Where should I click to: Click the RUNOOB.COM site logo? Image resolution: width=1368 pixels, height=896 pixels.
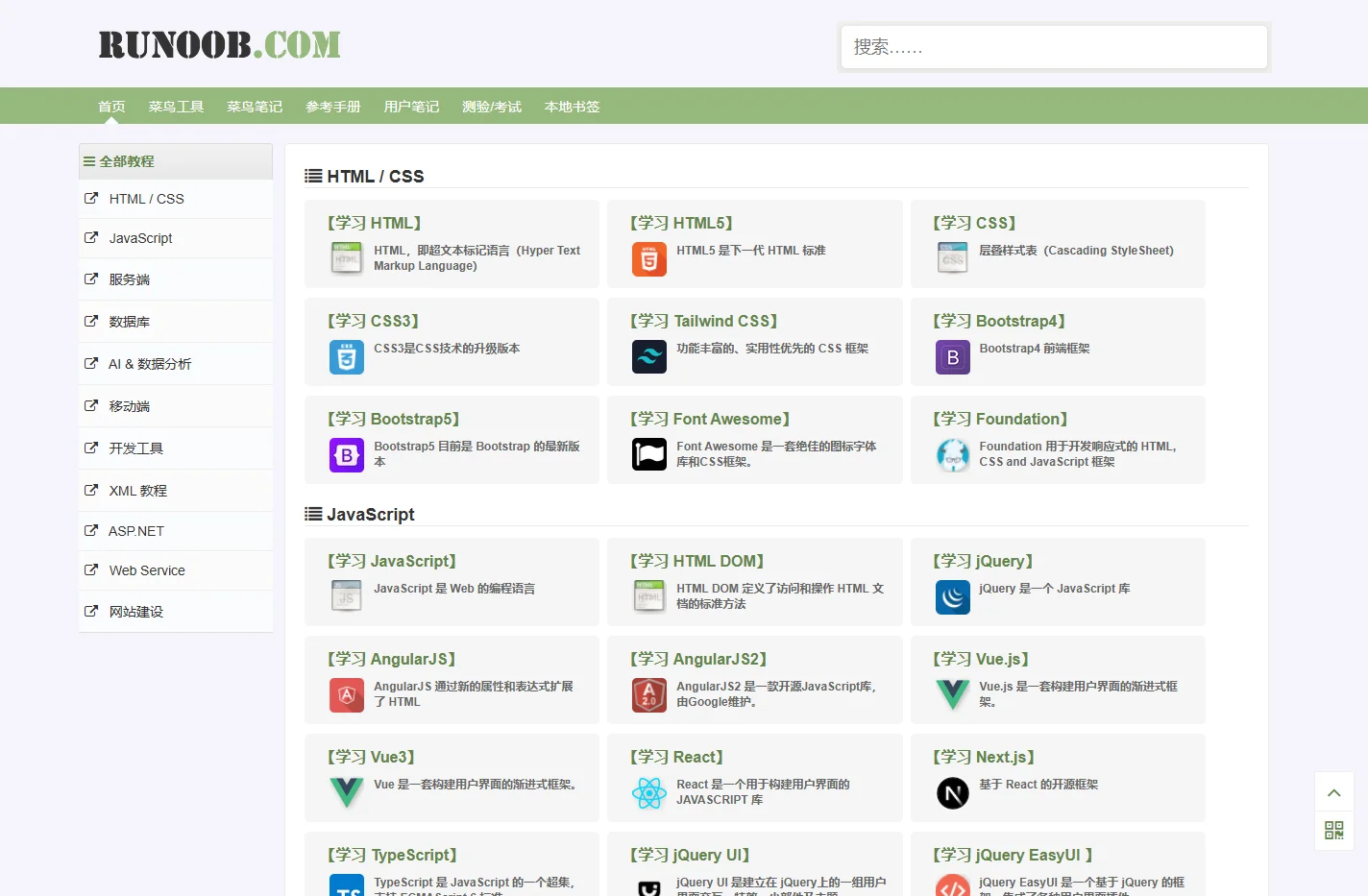(219, 45)
